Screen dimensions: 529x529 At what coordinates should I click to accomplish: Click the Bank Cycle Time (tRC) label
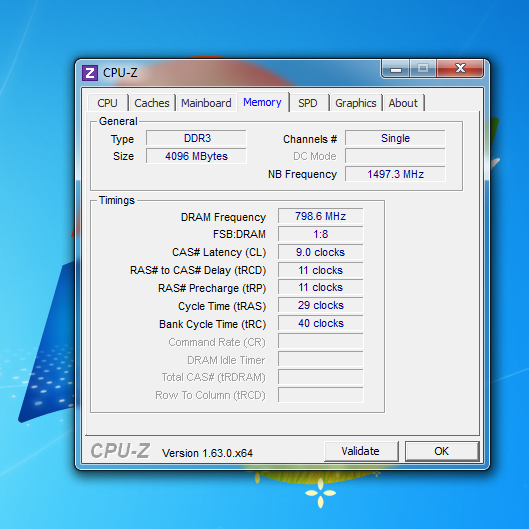tap(213, 324)
